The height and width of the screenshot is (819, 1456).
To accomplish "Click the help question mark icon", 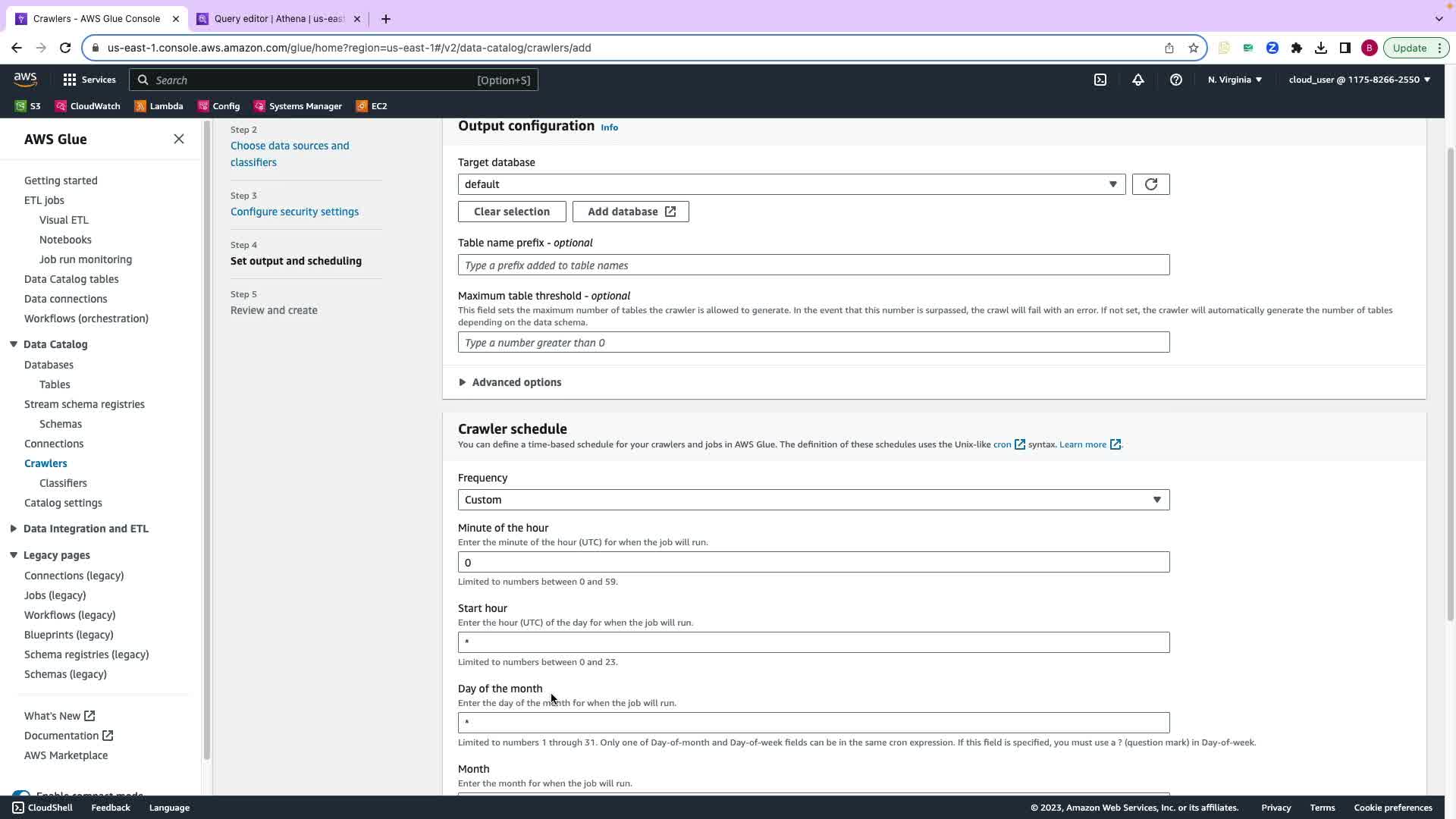I will tap(1175, 80).
